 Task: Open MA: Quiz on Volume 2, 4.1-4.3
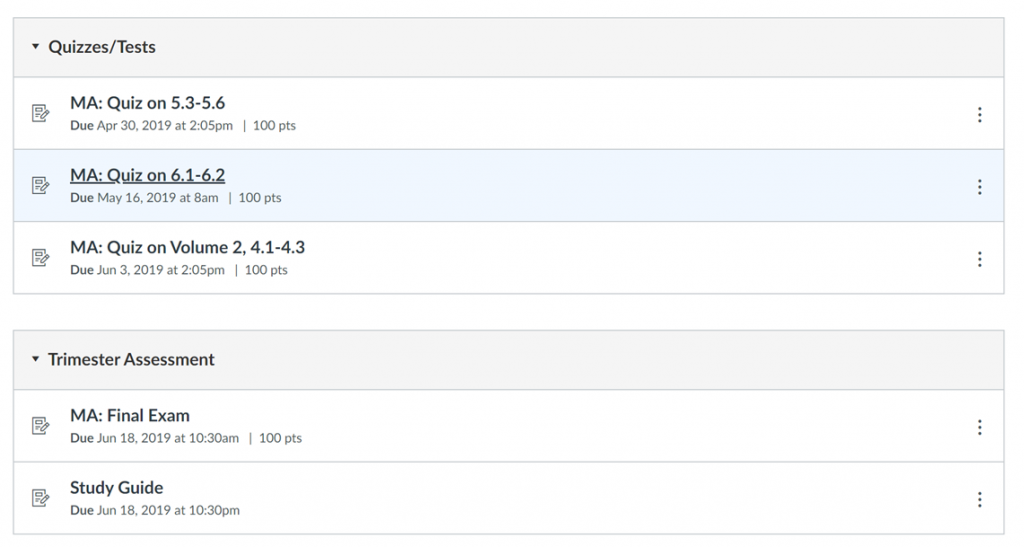click(187, 247)
